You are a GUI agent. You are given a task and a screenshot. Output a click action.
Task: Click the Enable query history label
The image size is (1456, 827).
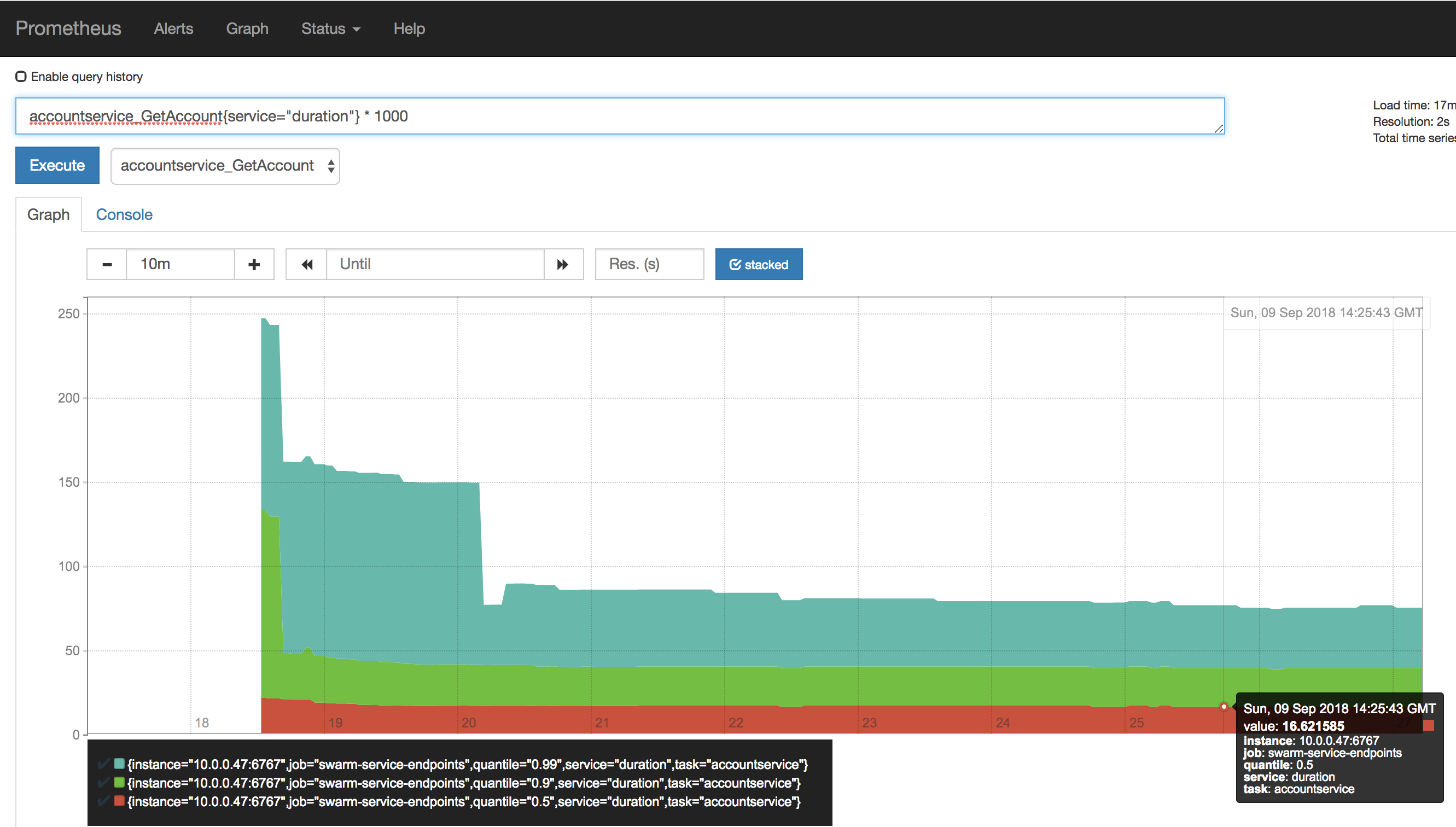click(86, 77)
